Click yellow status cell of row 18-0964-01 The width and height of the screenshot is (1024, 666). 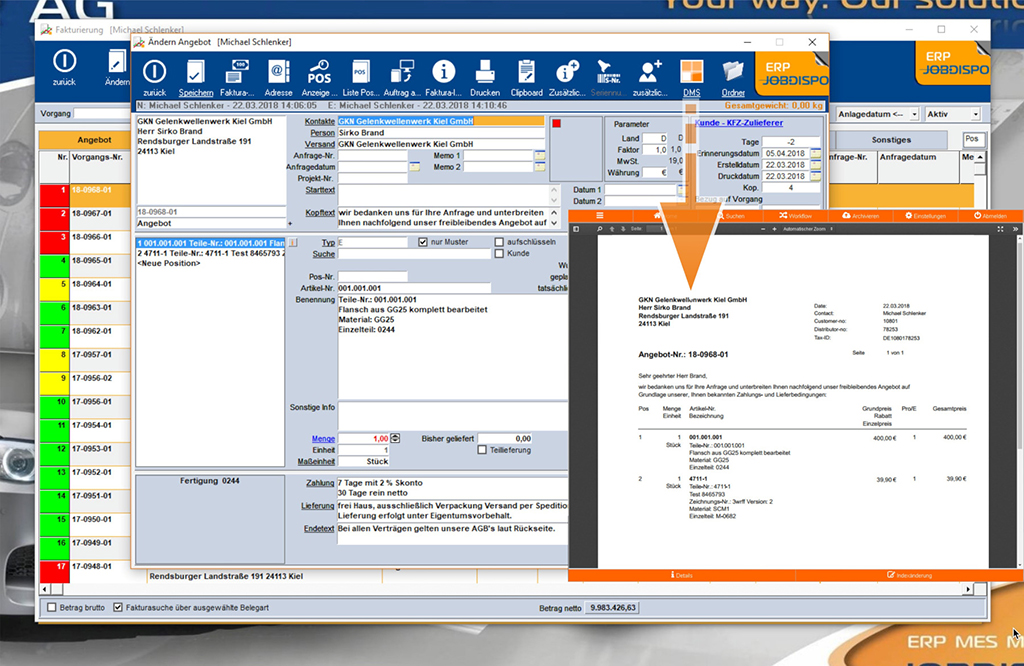(x=54, y=290)
